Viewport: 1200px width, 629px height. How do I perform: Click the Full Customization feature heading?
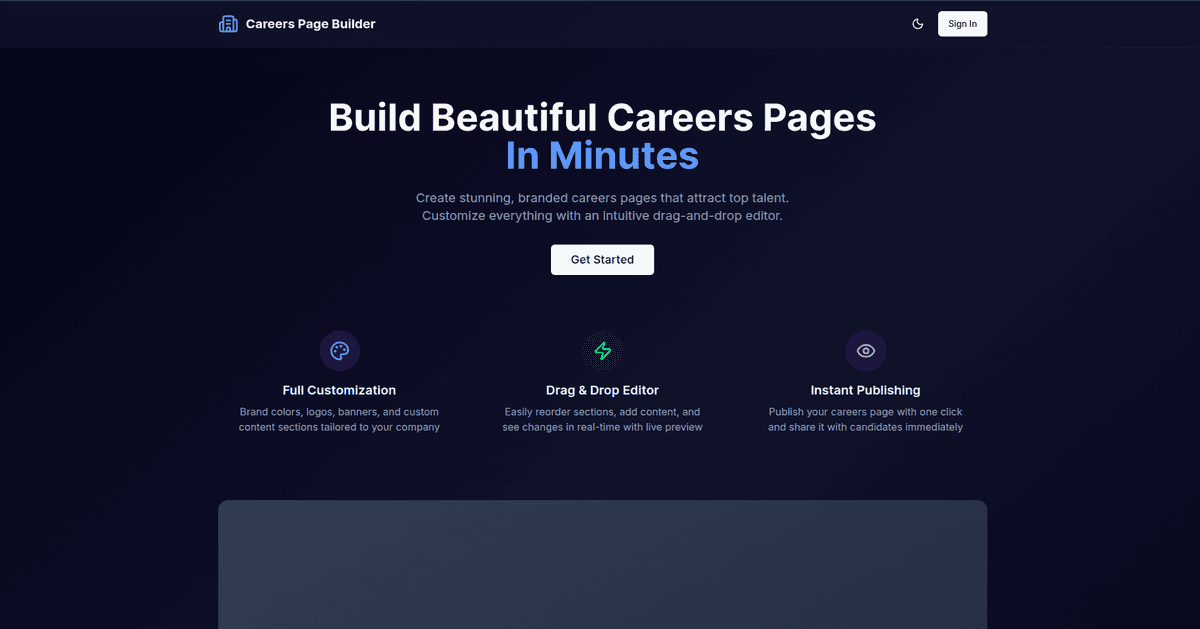pyautogui.click(x=339, y=390)
